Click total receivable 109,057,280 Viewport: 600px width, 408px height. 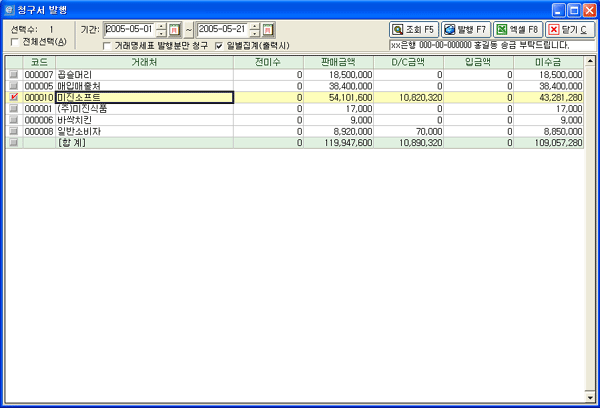[559, 143]
